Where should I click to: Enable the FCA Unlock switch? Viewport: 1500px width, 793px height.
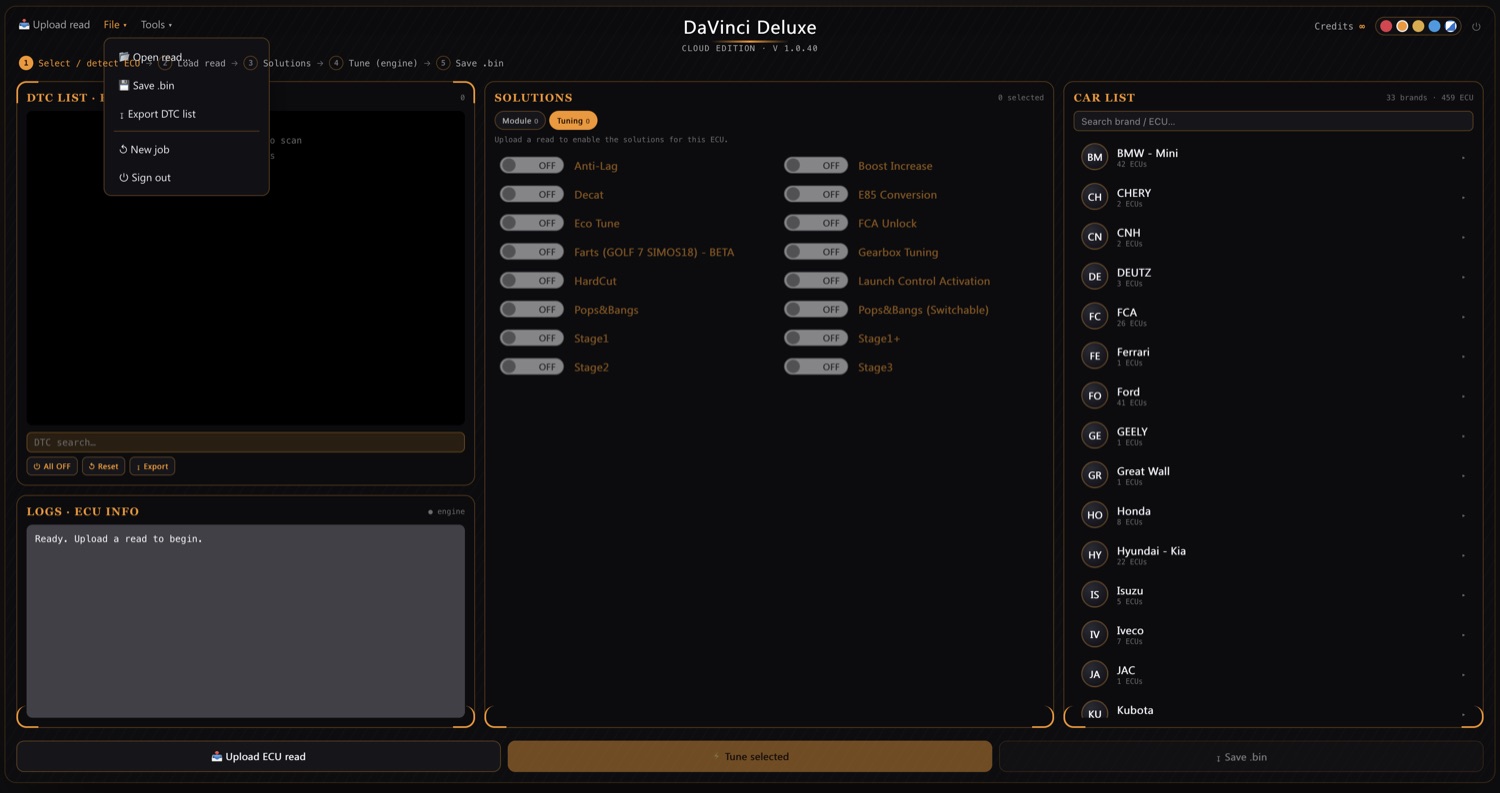click(x=816, y=223)
